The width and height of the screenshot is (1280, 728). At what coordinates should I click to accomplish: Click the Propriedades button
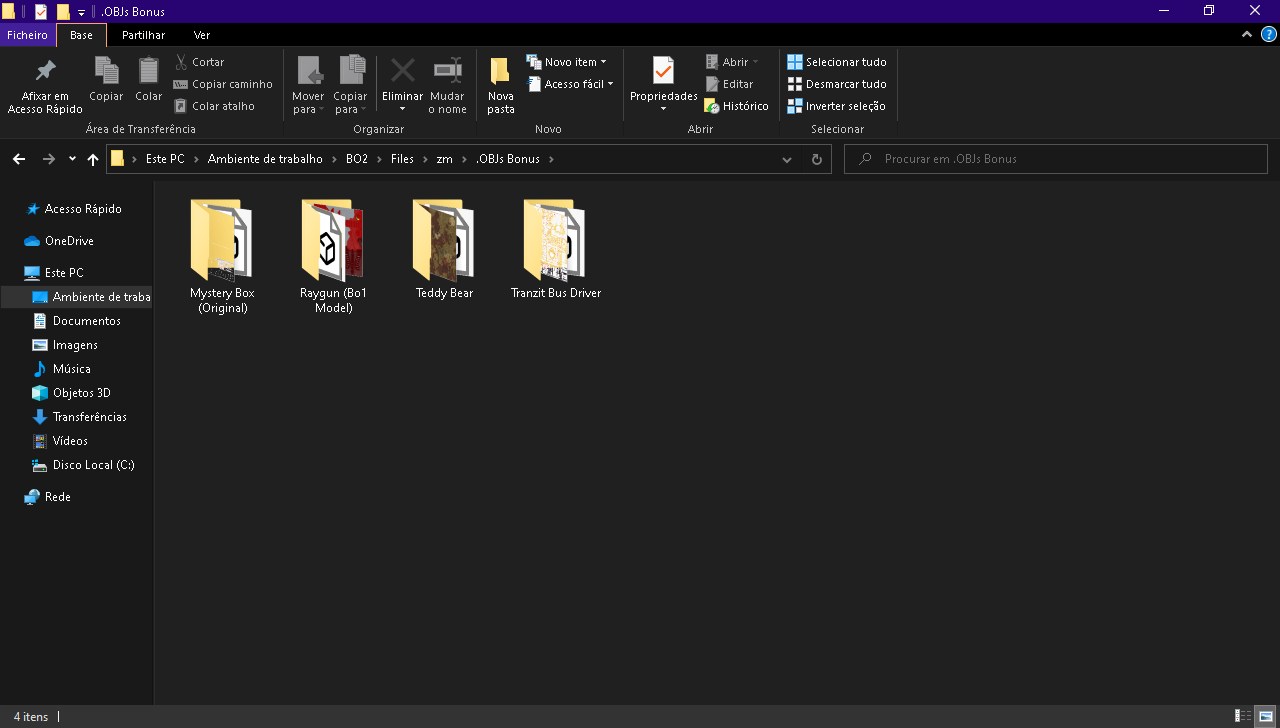[x=663, y=79]
